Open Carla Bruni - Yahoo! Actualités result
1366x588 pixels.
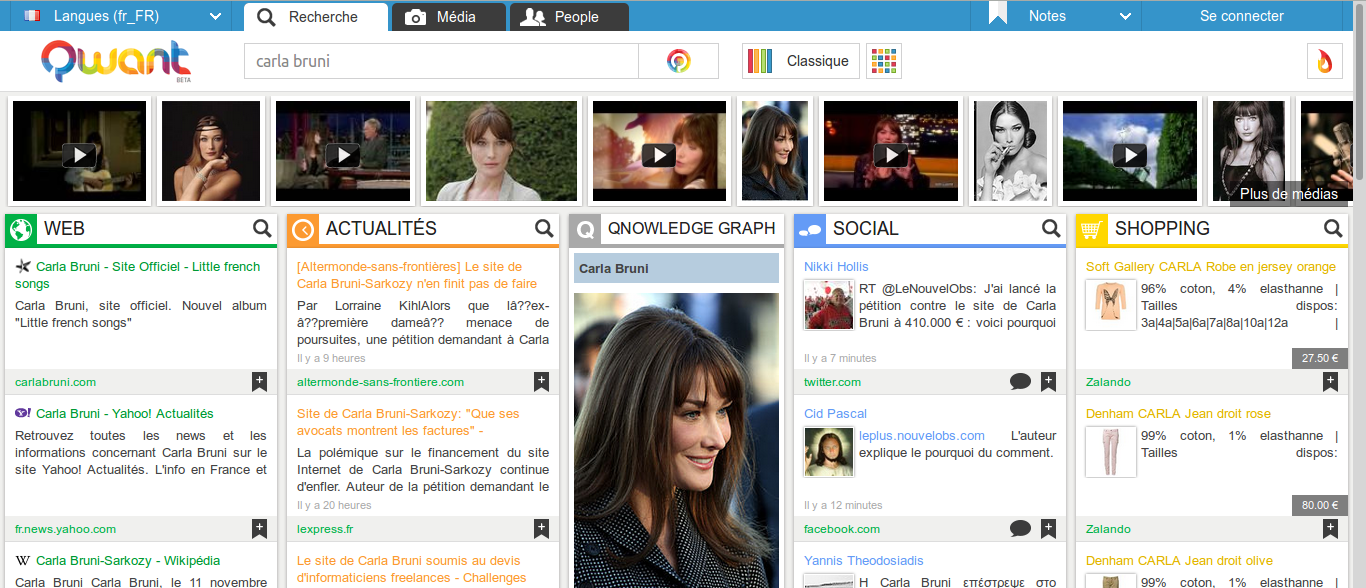(125, 413)
